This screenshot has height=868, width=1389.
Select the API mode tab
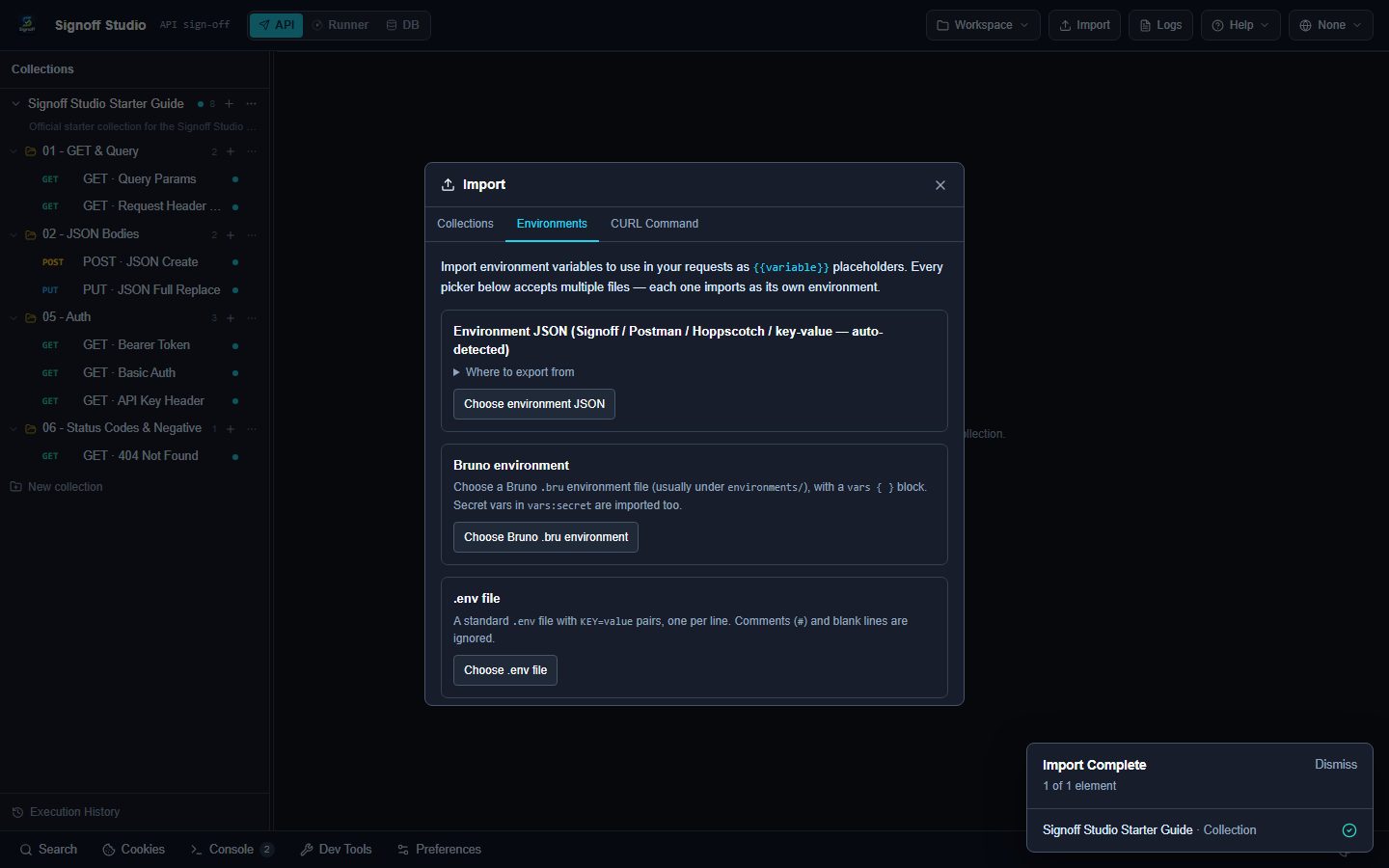(x=277, y=25)
